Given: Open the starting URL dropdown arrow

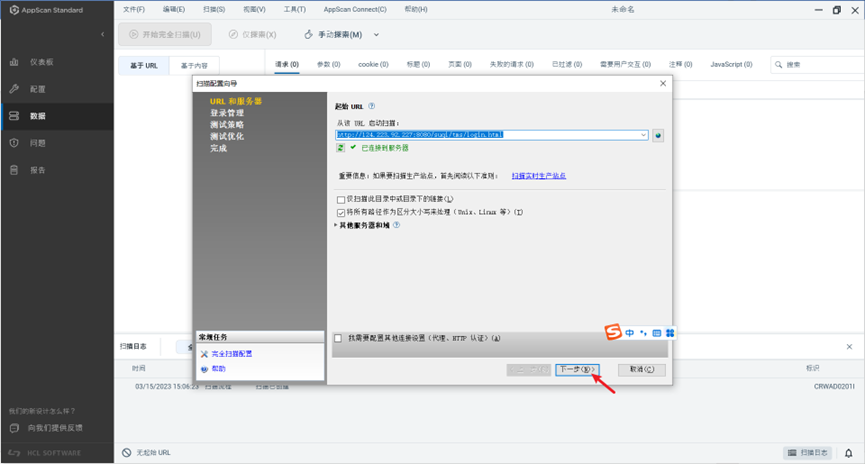Looking at the screenshot, I should [x=643, y=135].
